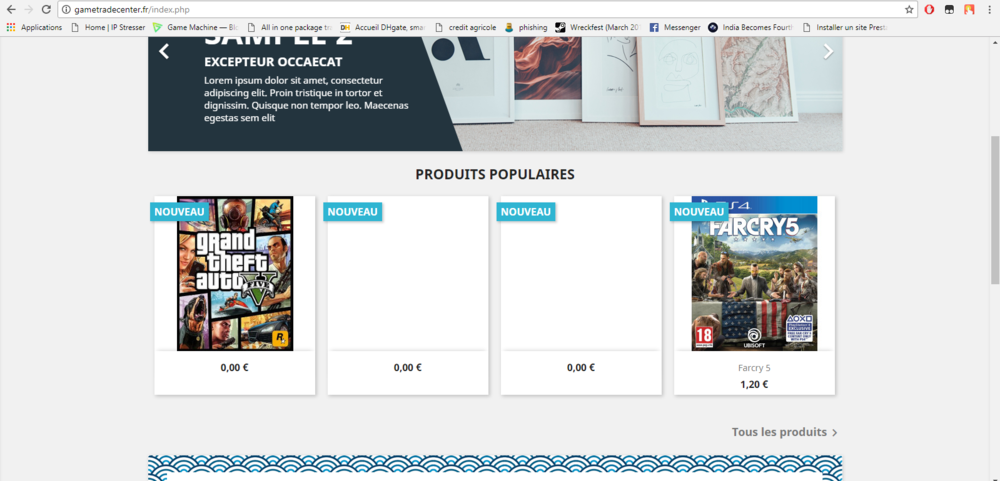Open the Chrome three-dot menu
The width and height of the screenshot is (1000, 481).
click(x=989, y=10)
